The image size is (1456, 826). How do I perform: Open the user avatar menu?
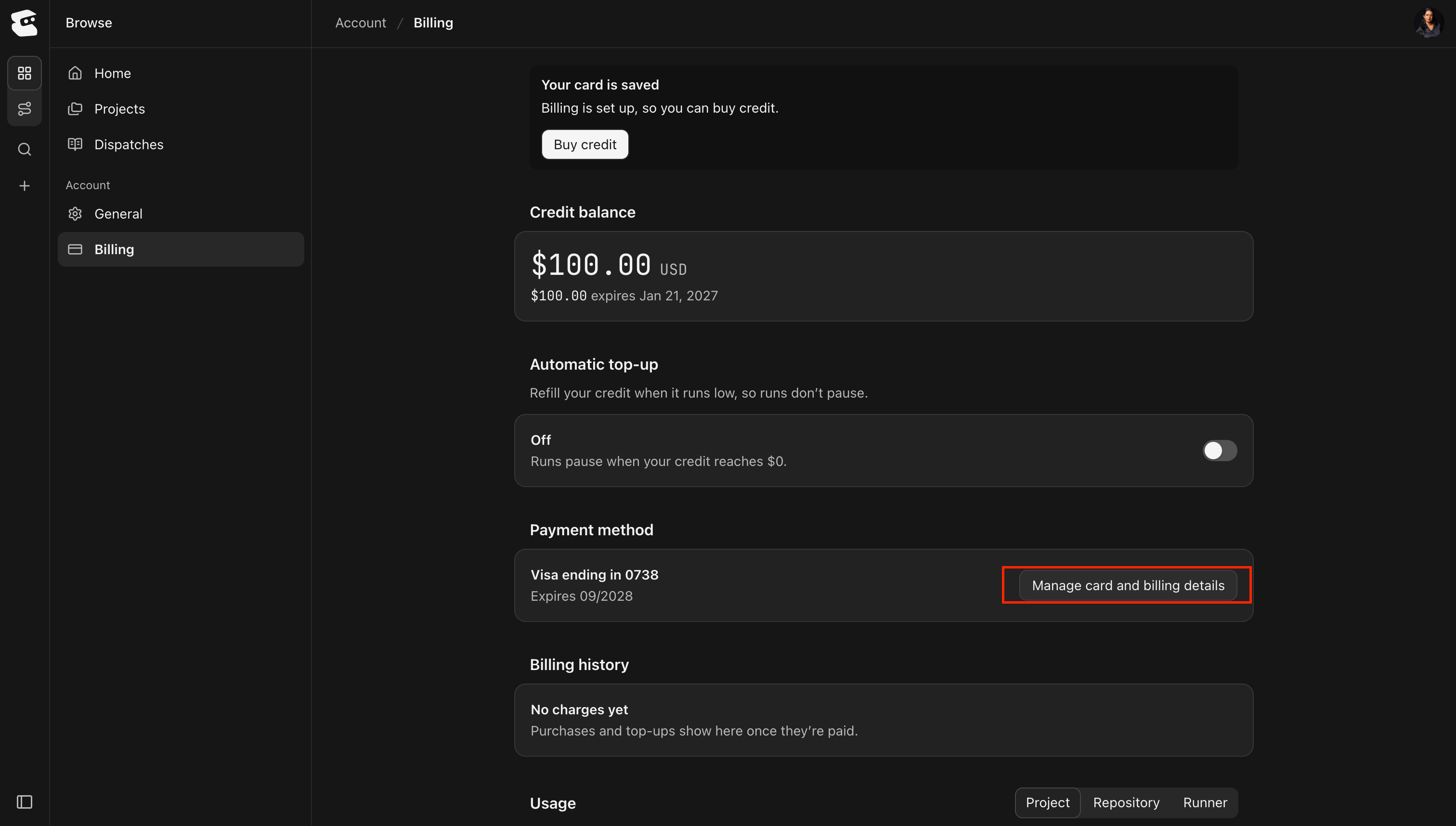(1428, 23)
